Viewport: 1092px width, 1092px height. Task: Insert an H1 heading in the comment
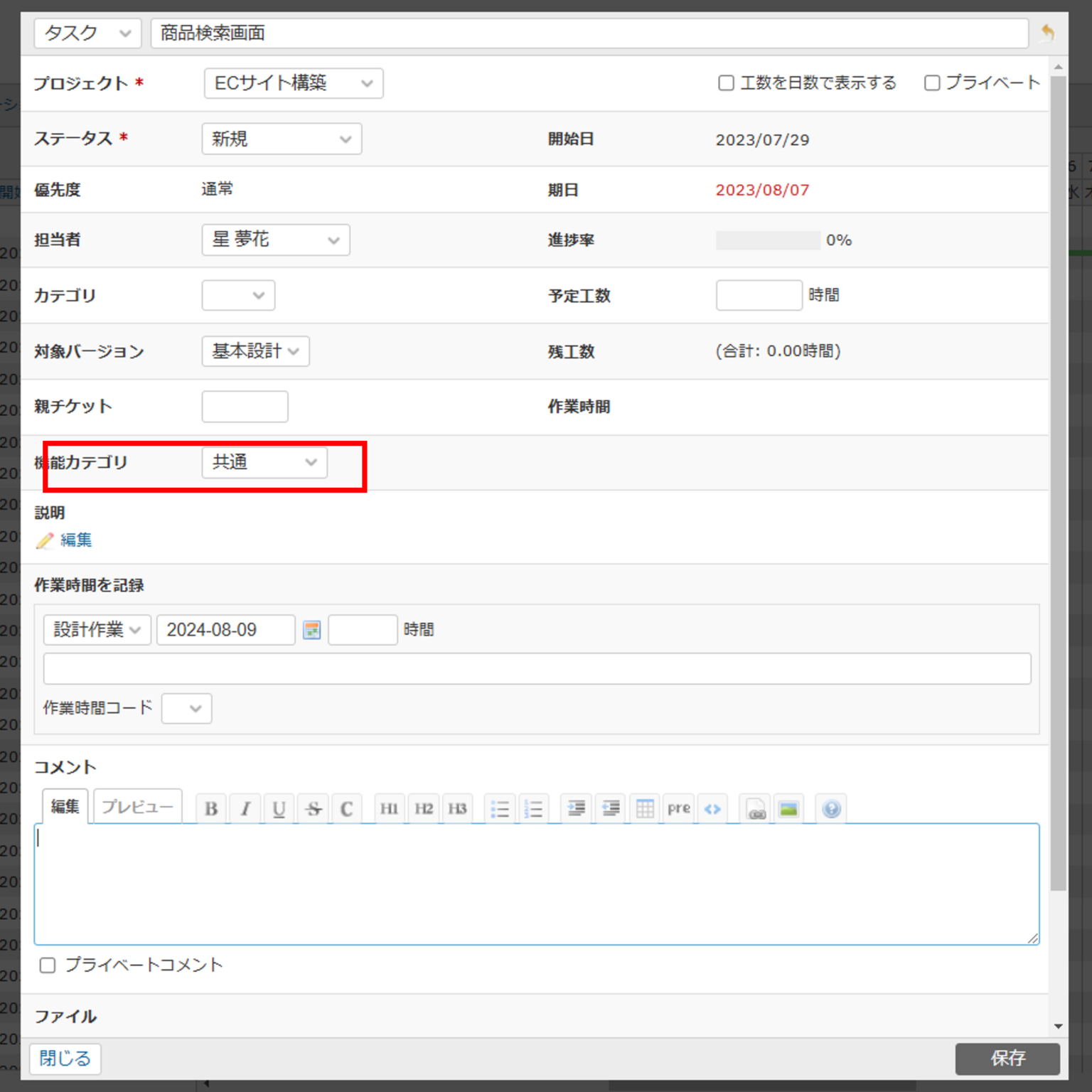(x=389, y=808)
